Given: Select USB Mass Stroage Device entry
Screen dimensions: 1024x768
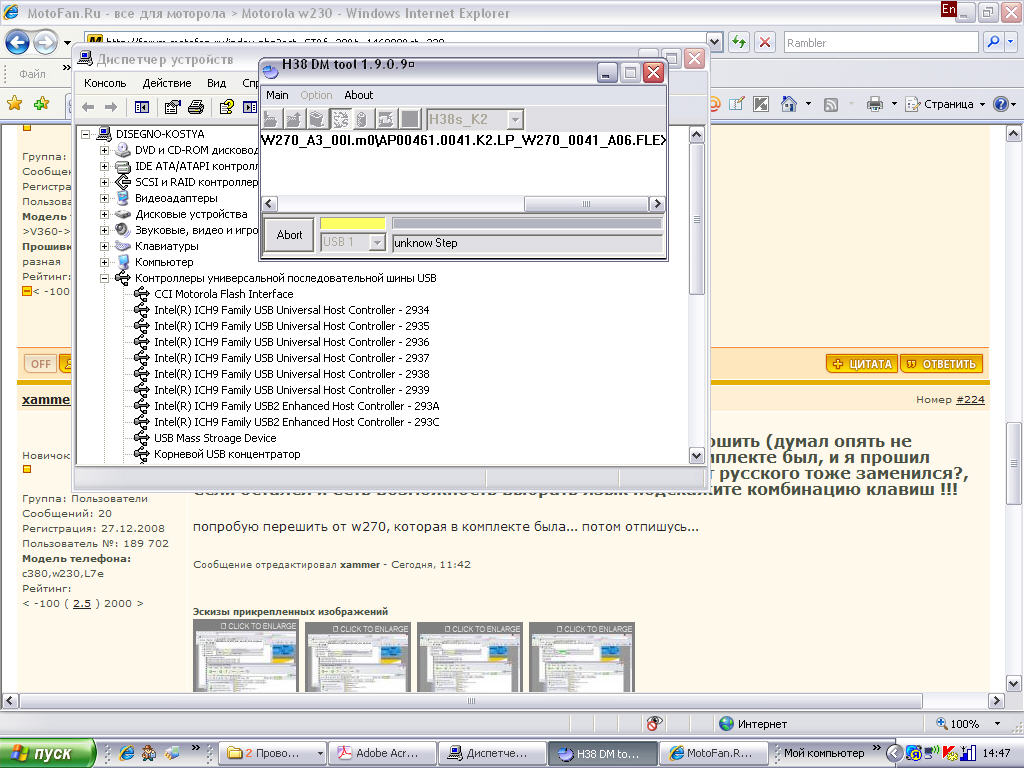Looking at the screenshot, I should pos(215,438).
